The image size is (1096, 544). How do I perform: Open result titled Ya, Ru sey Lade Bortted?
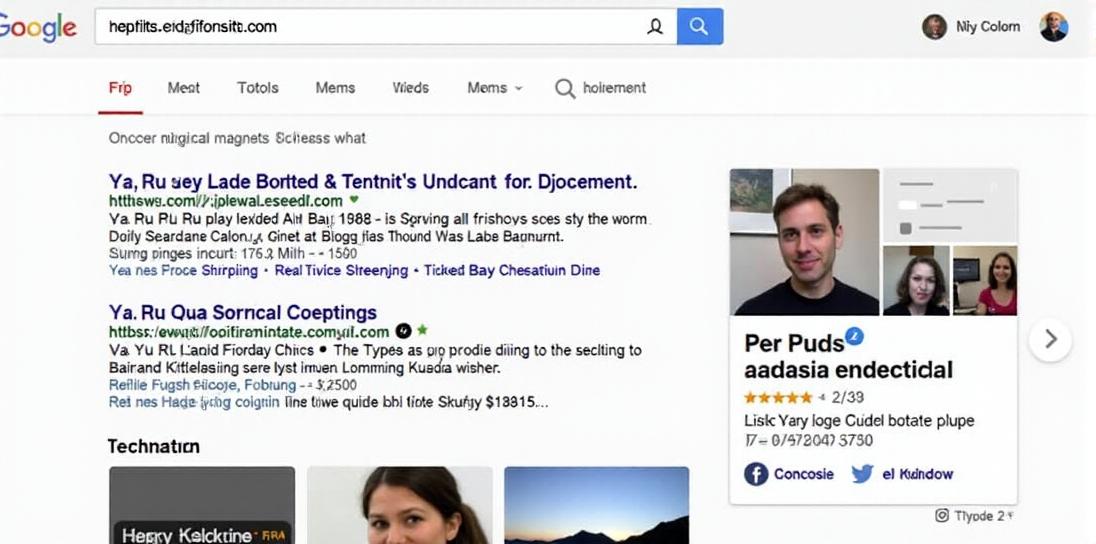tap(373, 182)
